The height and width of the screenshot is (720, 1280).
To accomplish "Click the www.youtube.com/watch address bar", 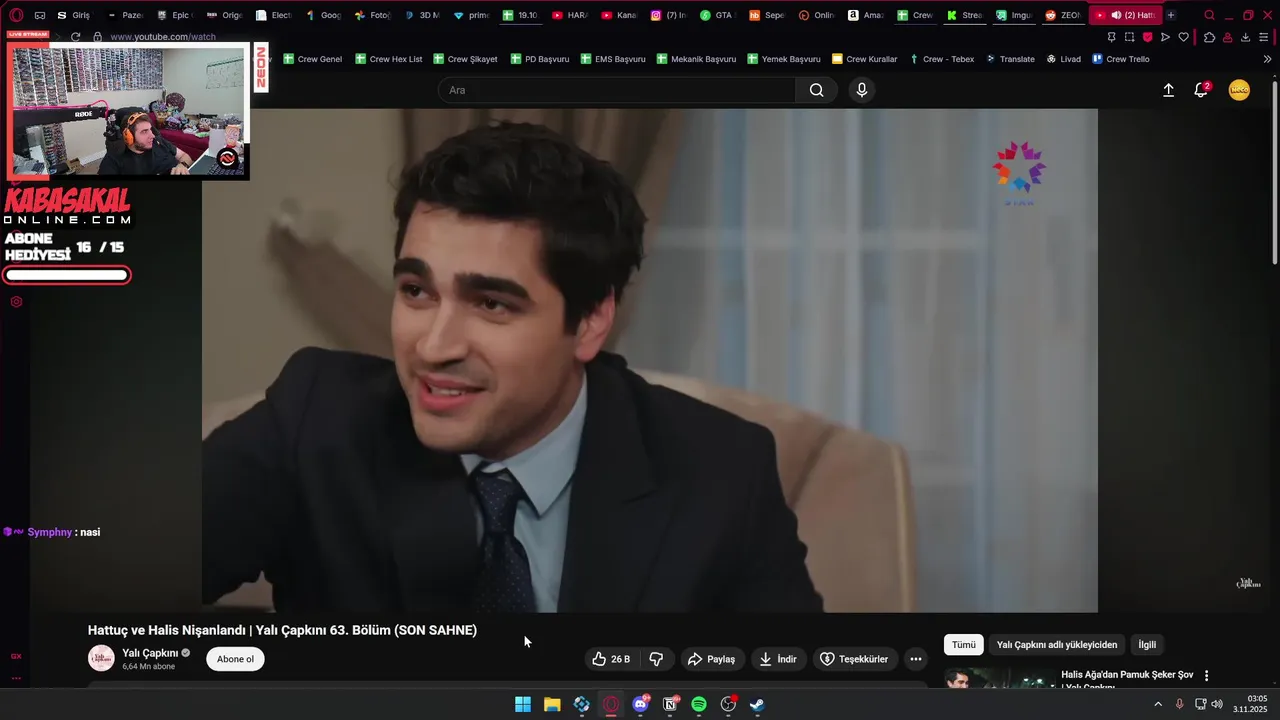I will tap(163, 37).
